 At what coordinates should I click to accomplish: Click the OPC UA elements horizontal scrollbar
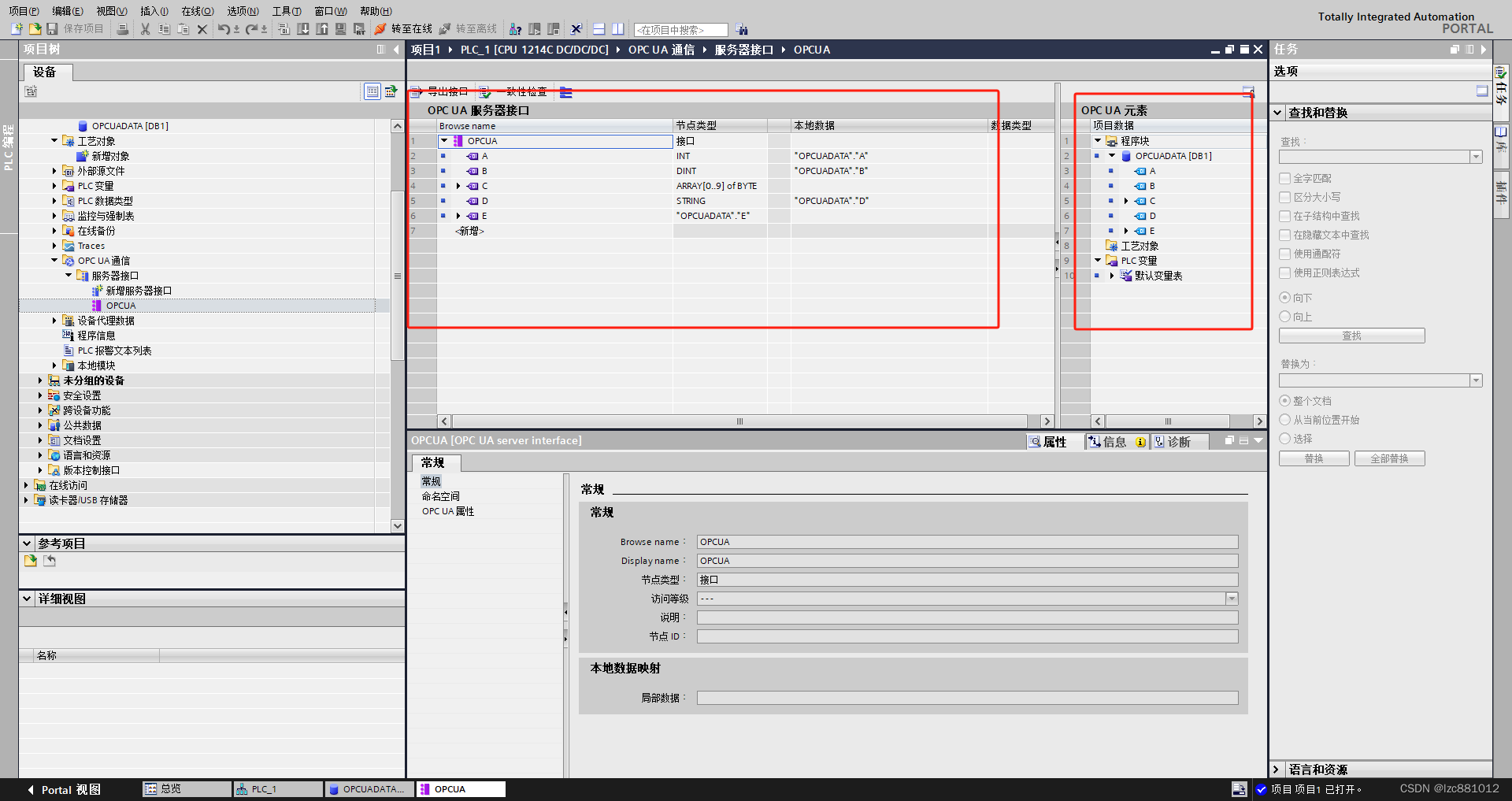coord(1168,421)
